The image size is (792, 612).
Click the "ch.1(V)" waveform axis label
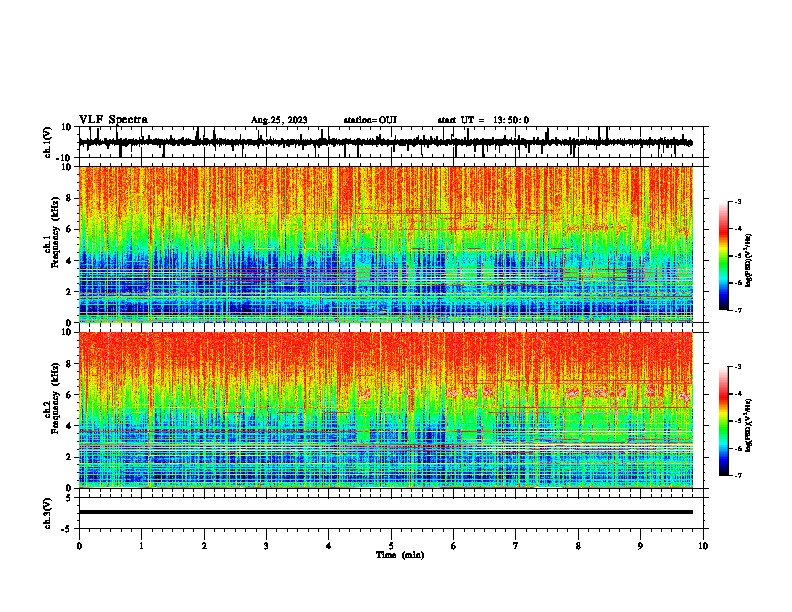[x=47, y=142]
